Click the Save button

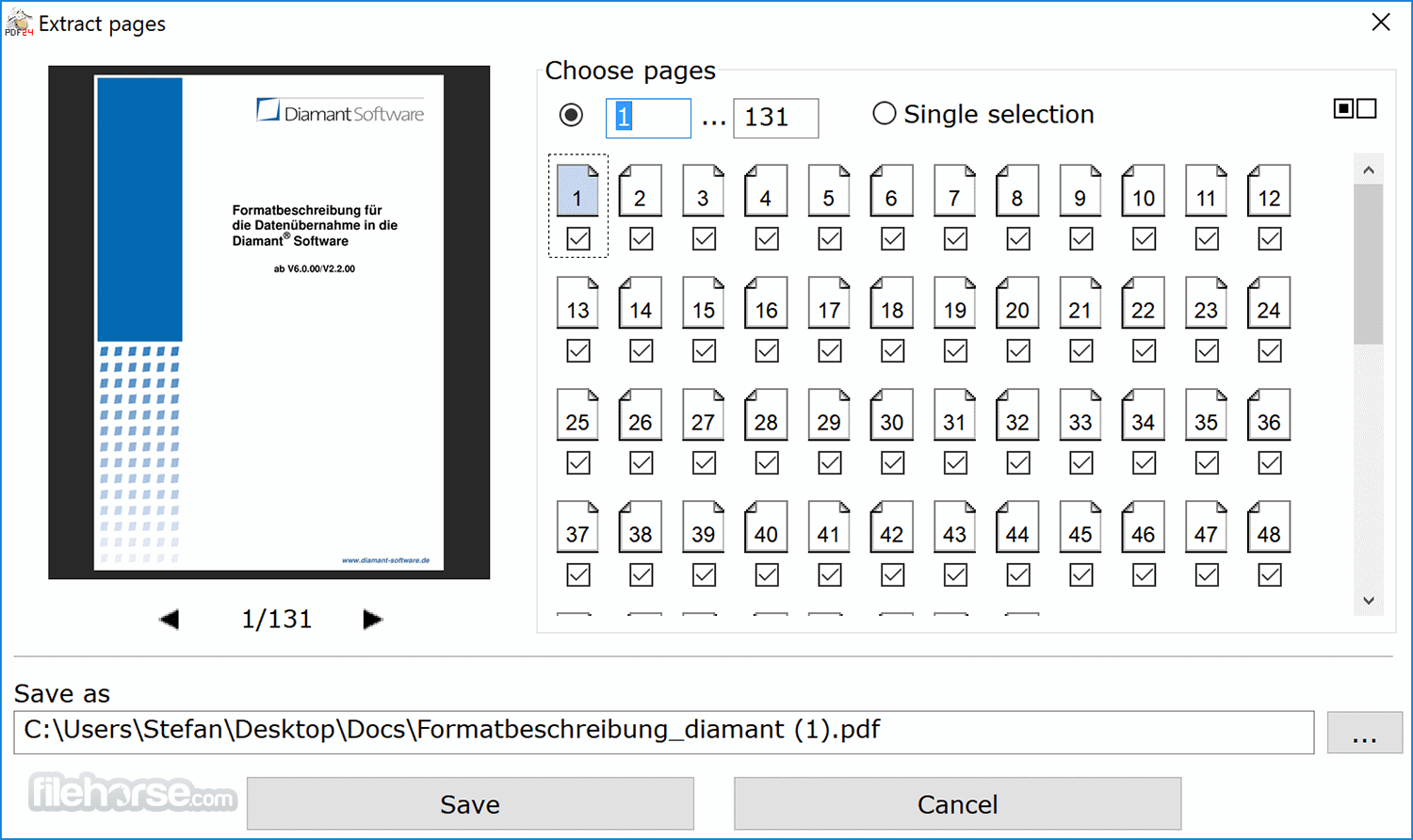[x=470, y=803]
